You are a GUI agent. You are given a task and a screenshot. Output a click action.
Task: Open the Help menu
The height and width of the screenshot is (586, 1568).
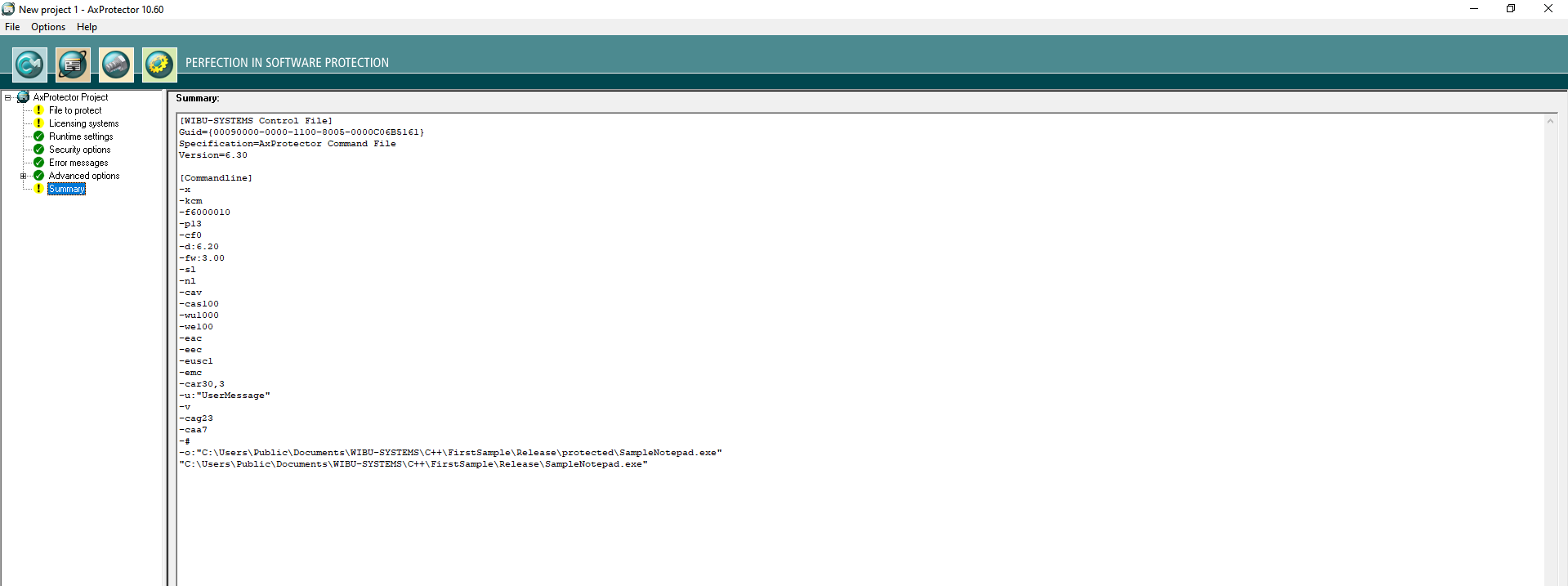87,27
